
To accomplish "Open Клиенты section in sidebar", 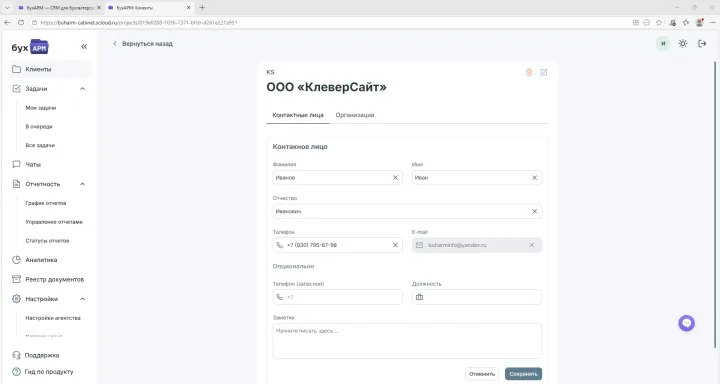I will point(50,69).
